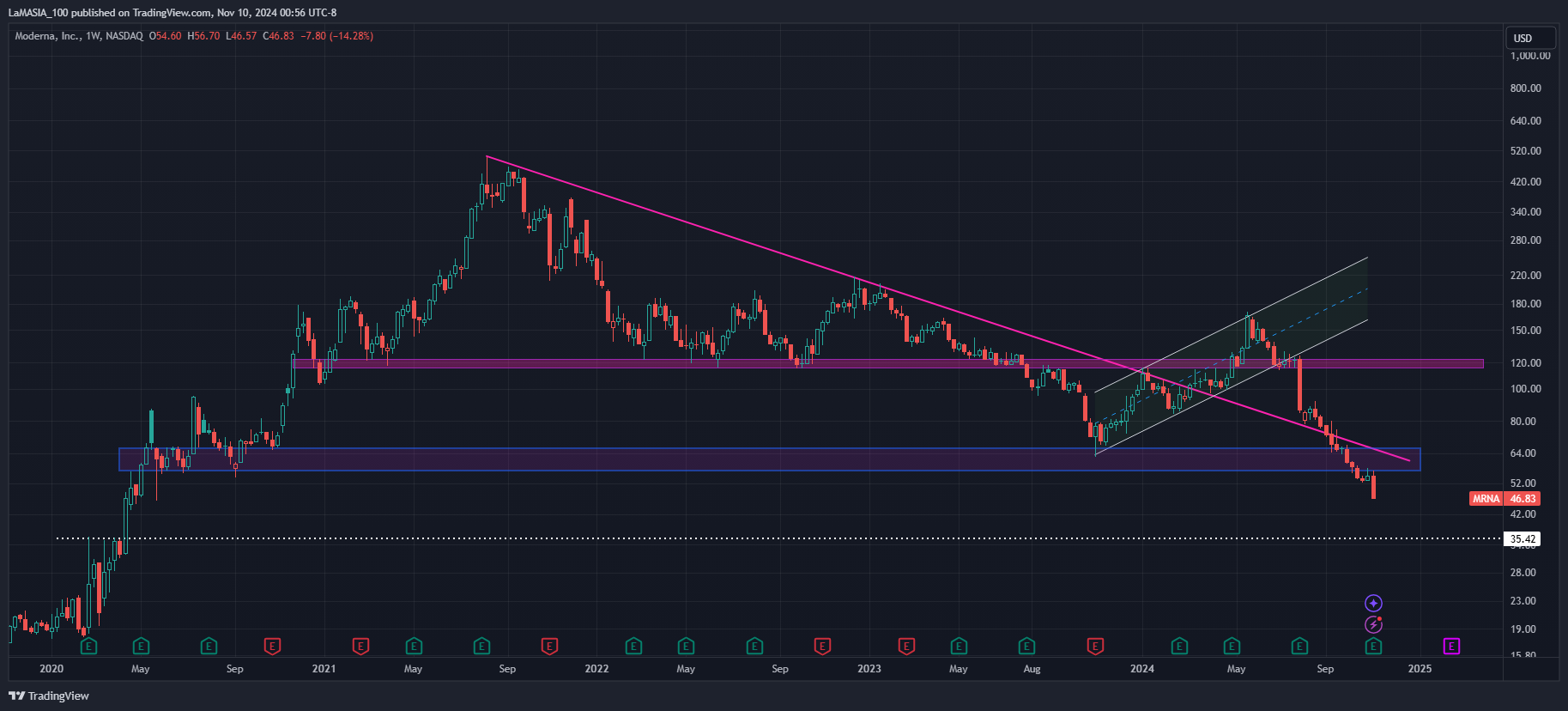Click the 2023 label on time axis

tap(869, 669)
